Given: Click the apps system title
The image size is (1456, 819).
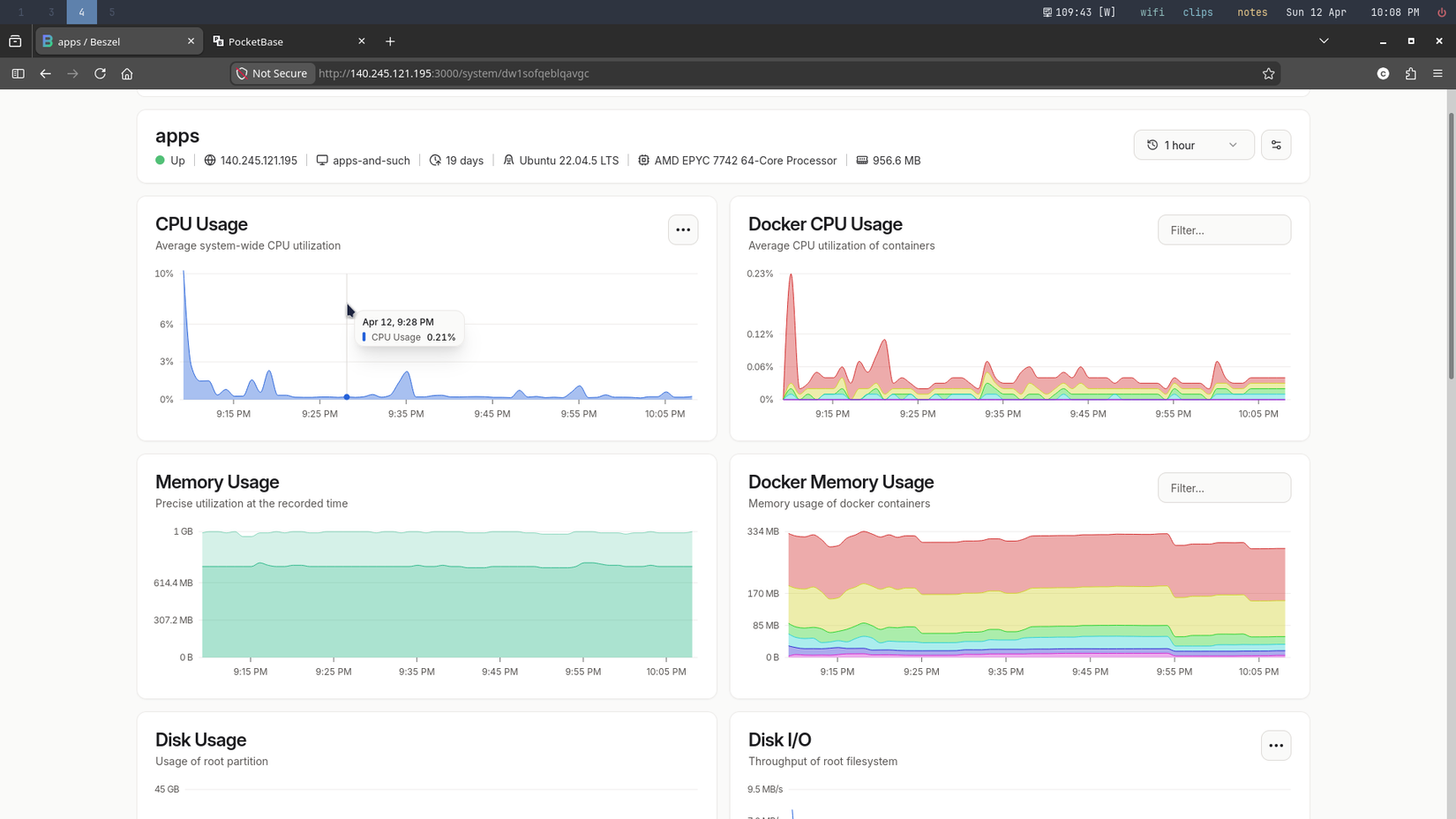Looking at the screenshot, I should click(177, 136).
